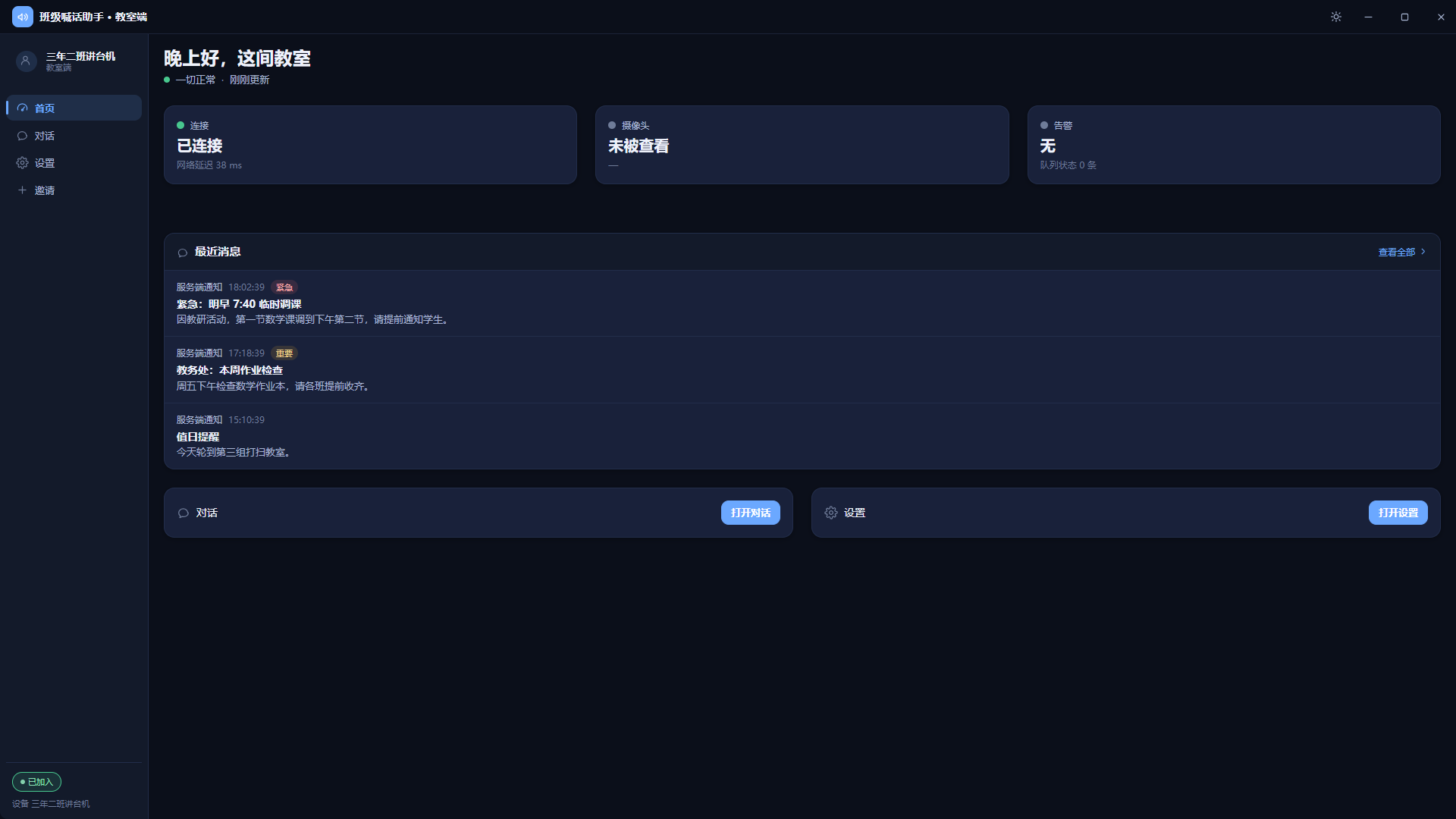Click the red 紧急 tag
Image resolution: width=1456 pixels, height=819 pixels.
[x=284, y=287]
